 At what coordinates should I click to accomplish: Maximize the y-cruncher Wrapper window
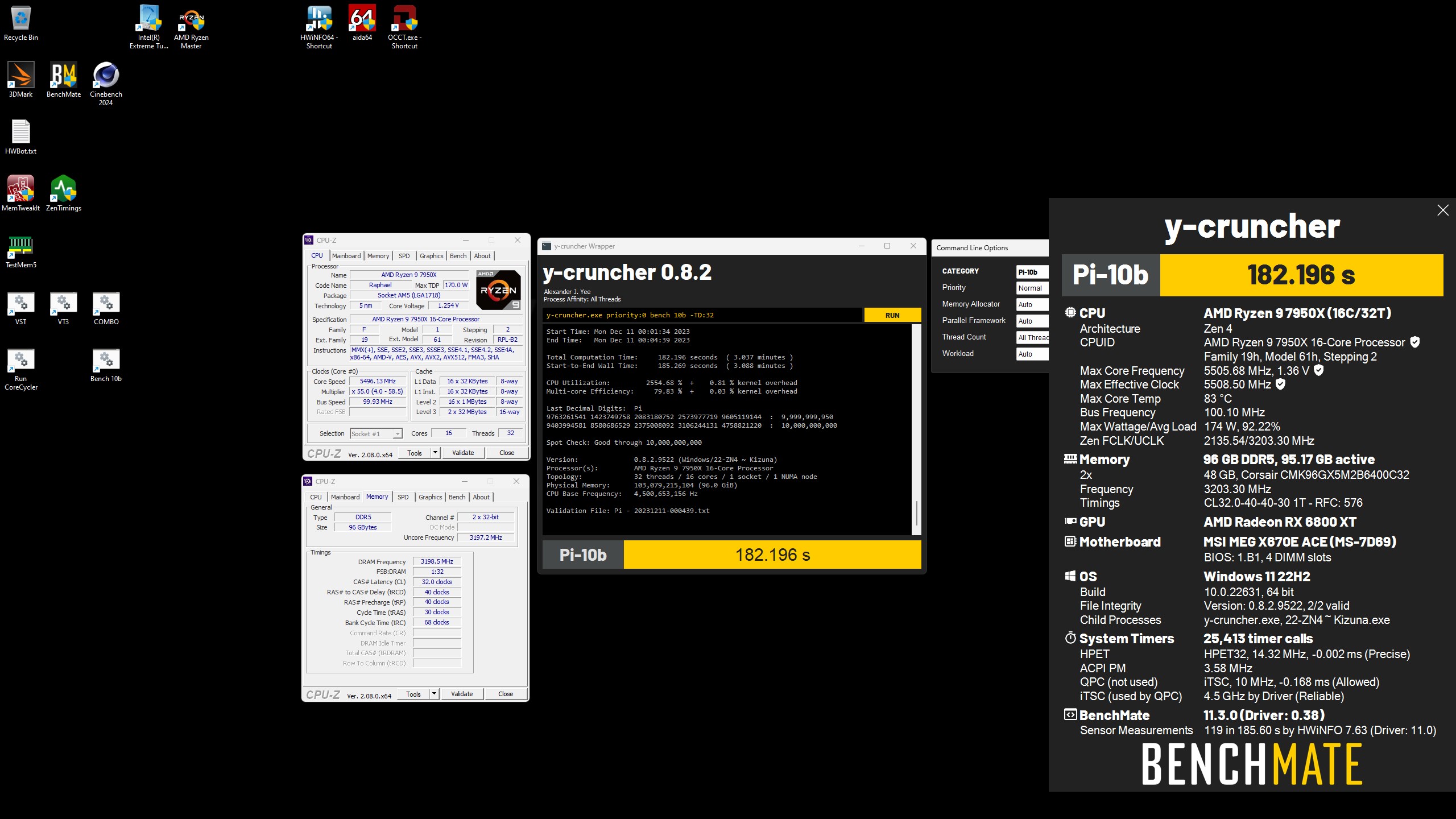(x=887, y=246)
